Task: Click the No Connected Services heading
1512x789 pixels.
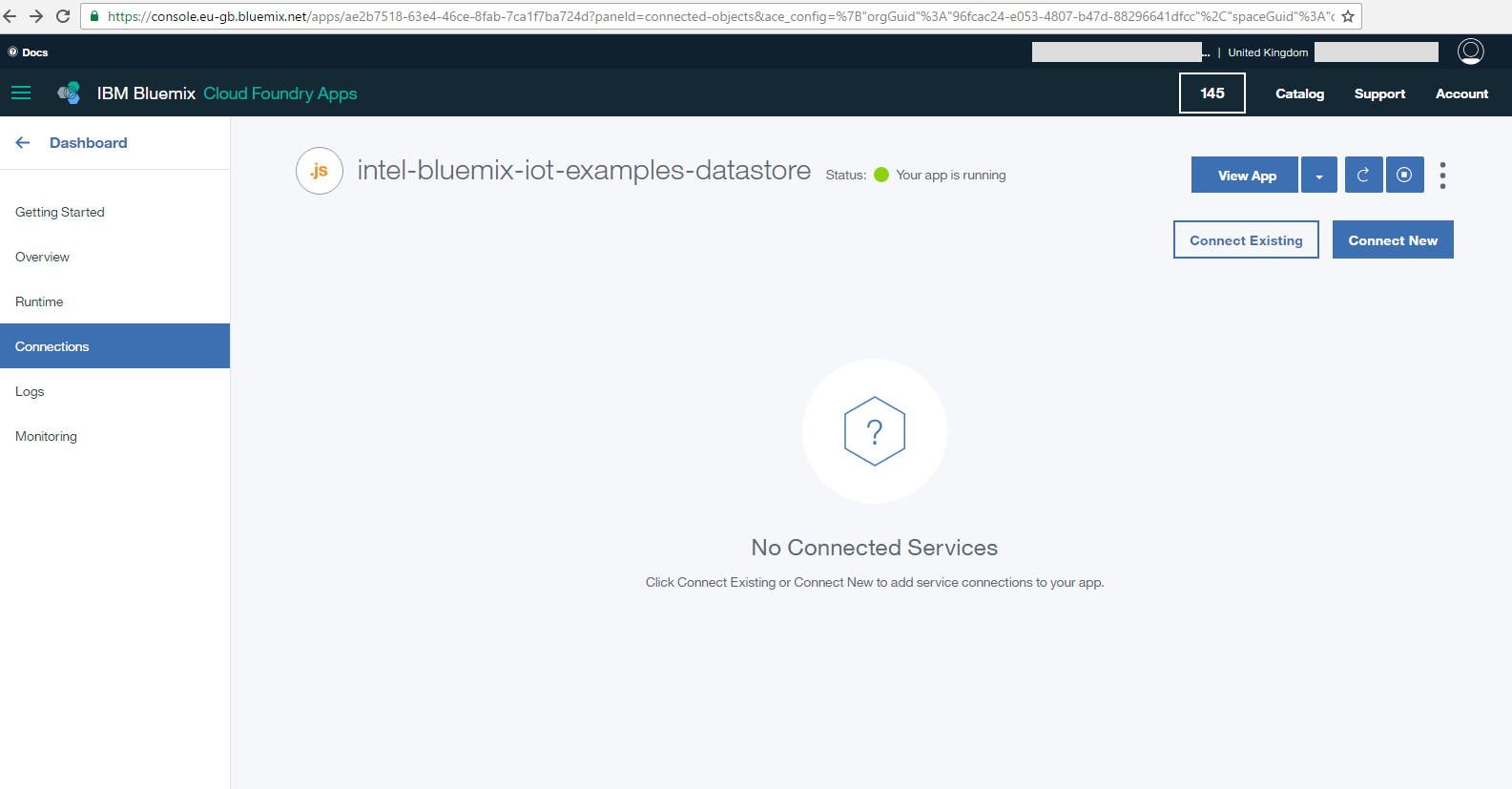Action: pos(875,548)
